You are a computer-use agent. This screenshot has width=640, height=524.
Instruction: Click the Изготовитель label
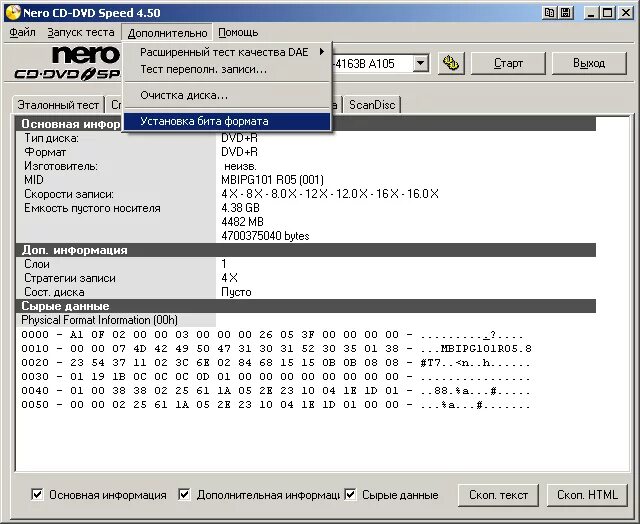point(61,166)
